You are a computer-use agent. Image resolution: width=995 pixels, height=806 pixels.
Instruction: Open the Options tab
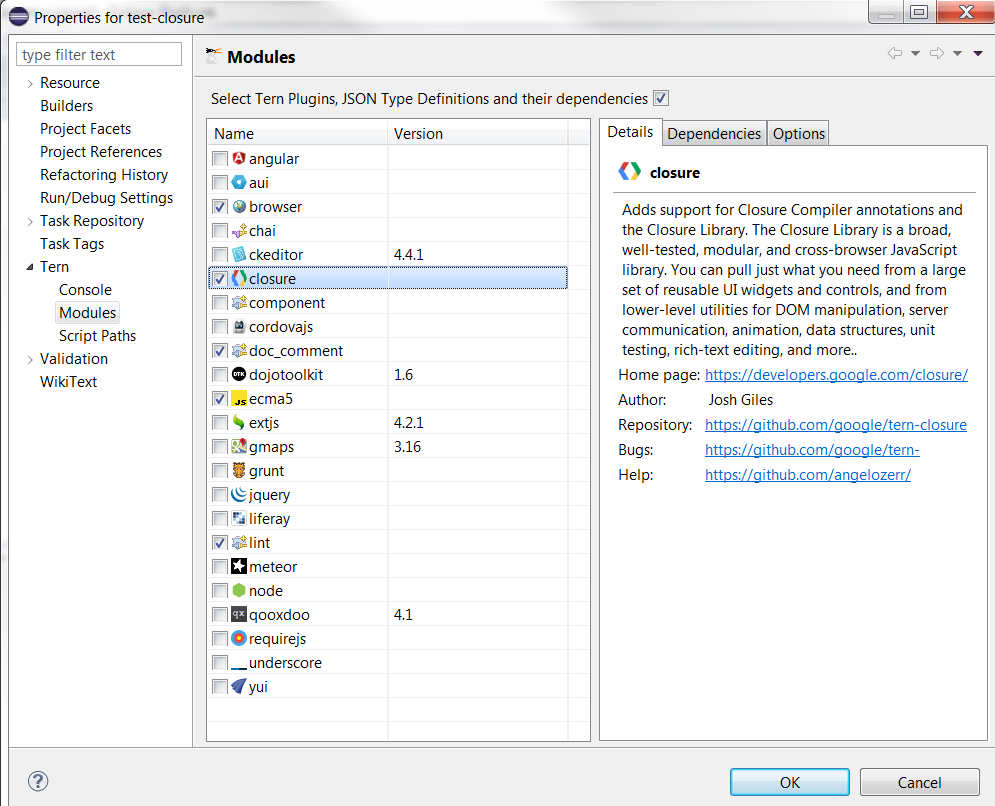click(797, 132)
